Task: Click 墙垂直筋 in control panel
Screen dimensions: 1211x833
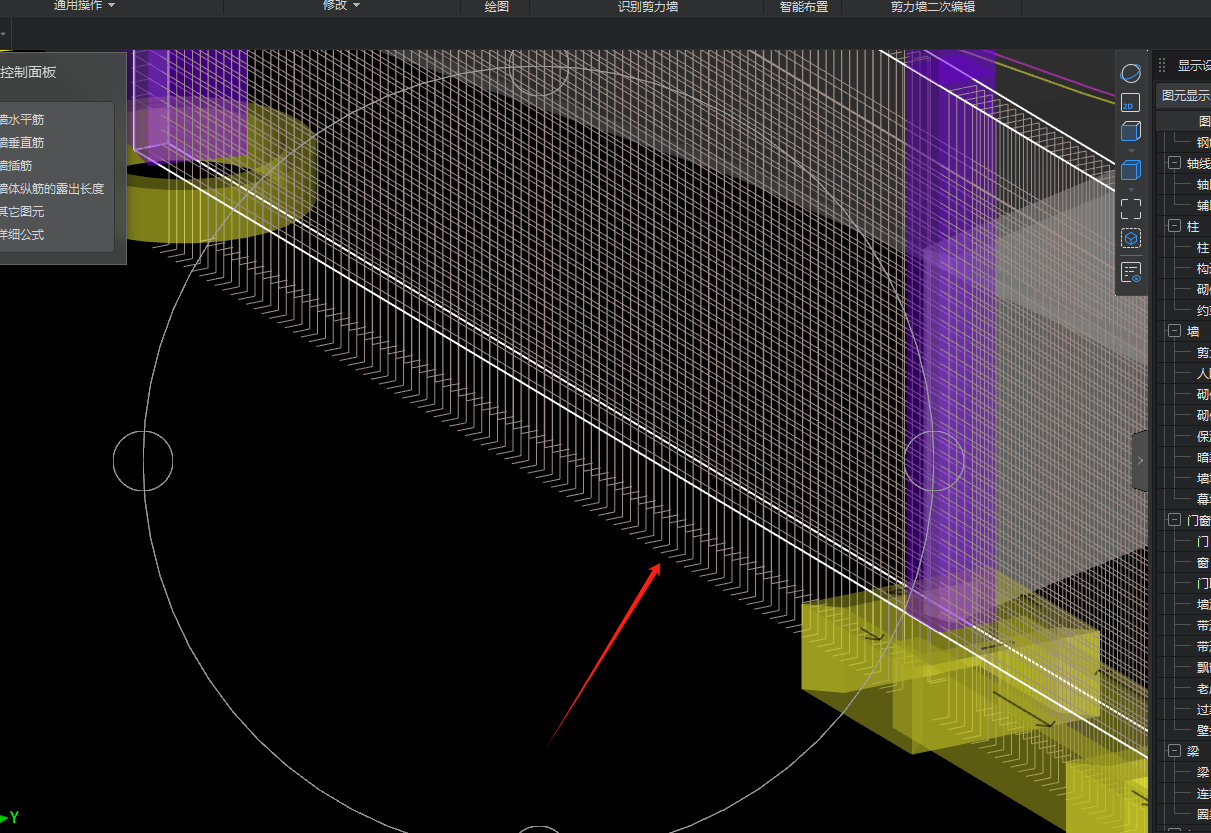Action: pyautogui.click(x=22, y=143)
